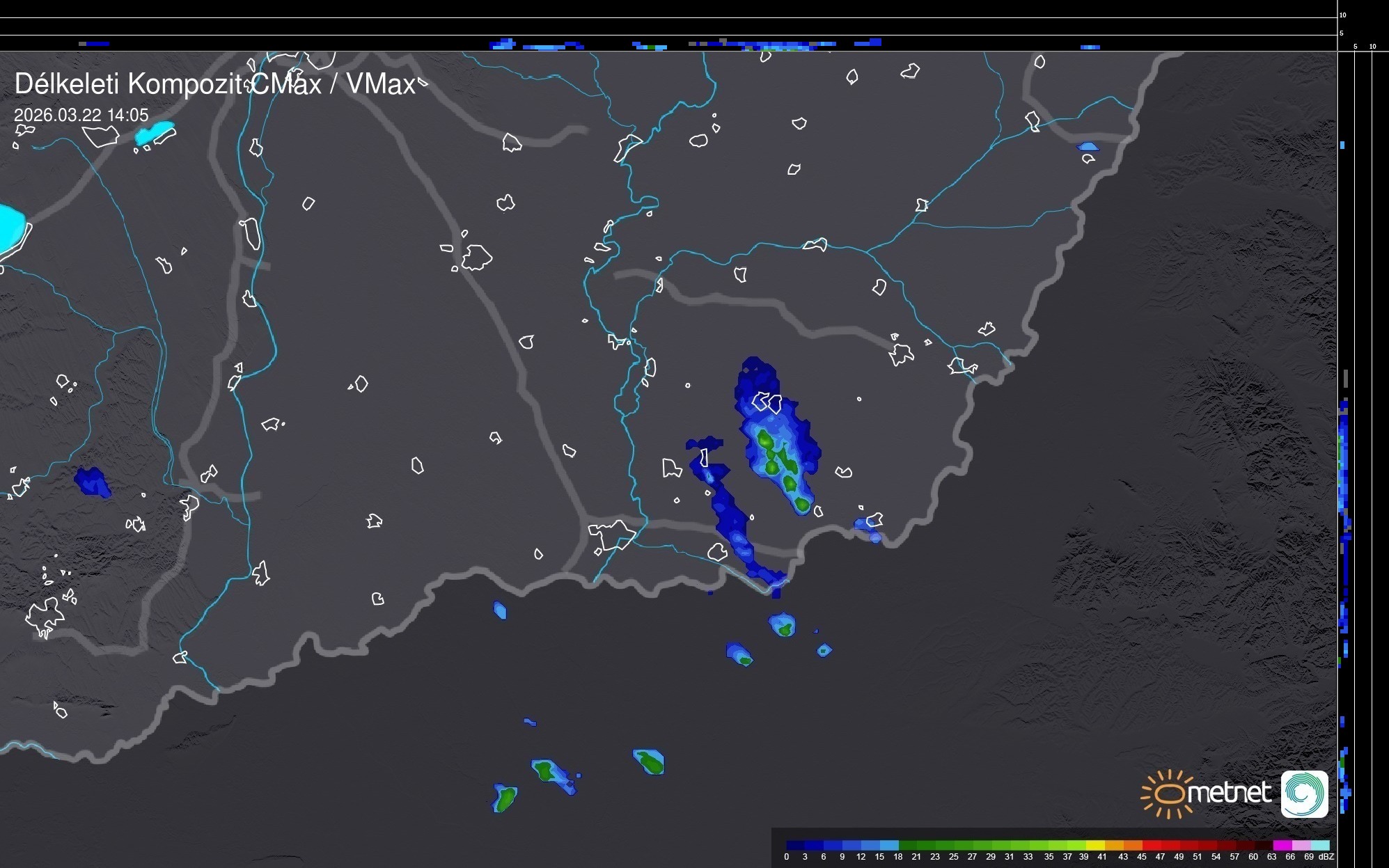Click the Délkeleti Kompozit CMax / VMax title
This screenshot has height=868, width=1389.
214,84
